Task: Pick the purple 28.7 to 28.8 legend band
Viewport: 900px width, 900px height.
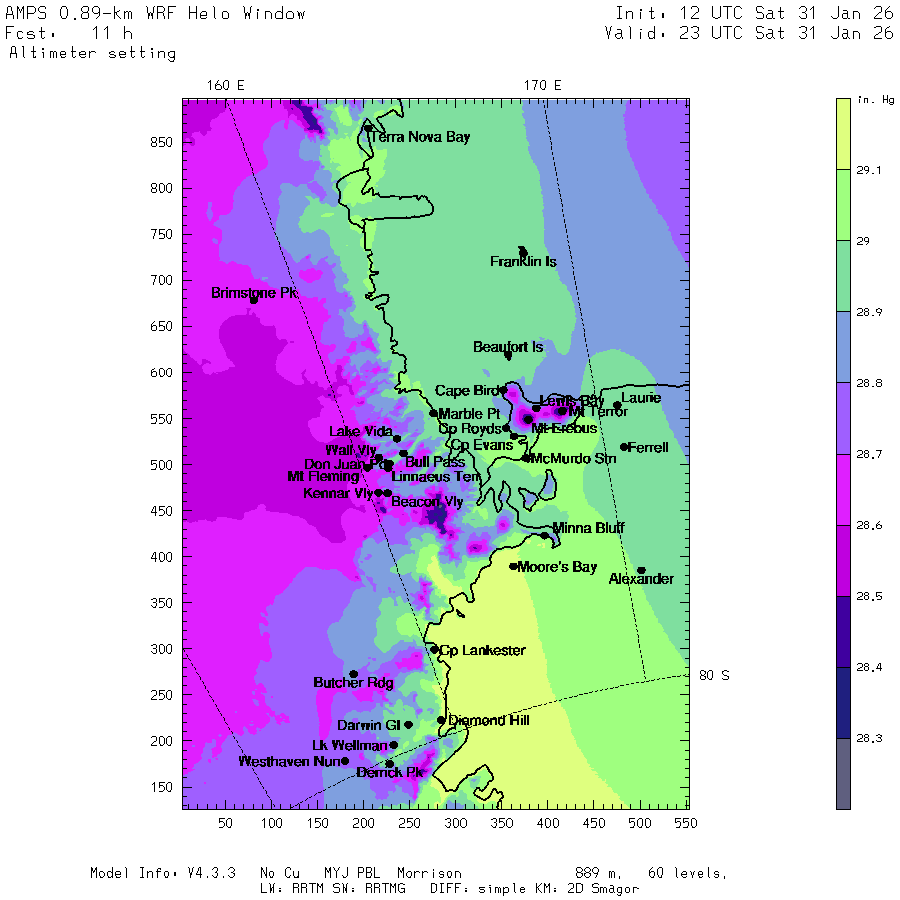Action: [843, 418]
